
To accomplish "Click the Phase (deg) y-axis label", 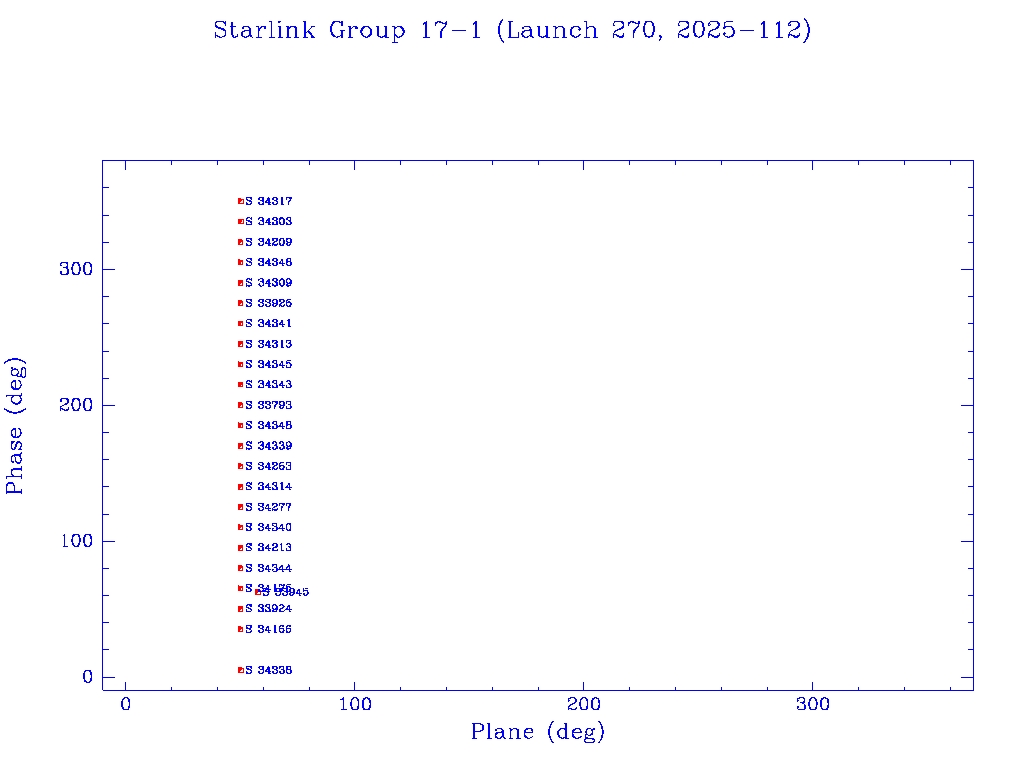I will click(x=15, y=425).
